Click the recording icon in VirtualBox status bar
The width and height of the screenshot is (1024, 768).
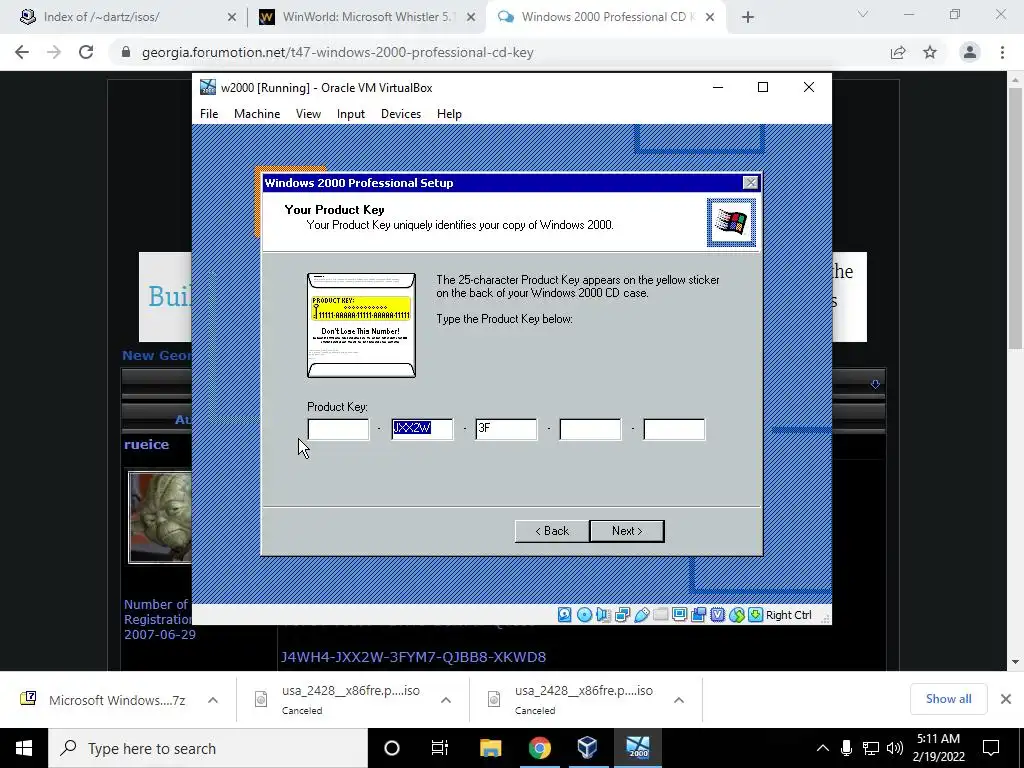point(698,615)
